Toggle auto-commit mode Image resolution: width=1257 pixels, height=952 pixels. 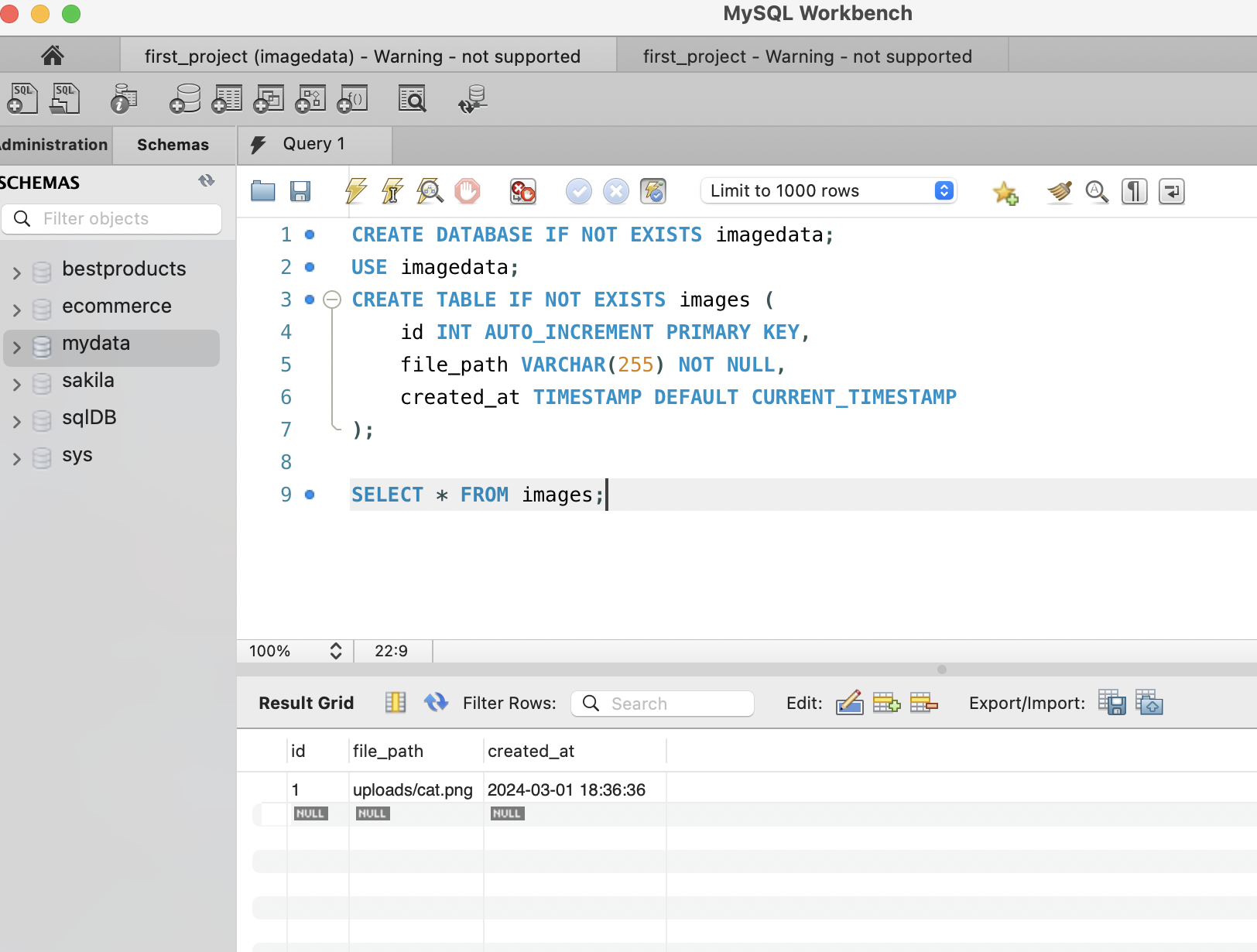tap(653, 191)
